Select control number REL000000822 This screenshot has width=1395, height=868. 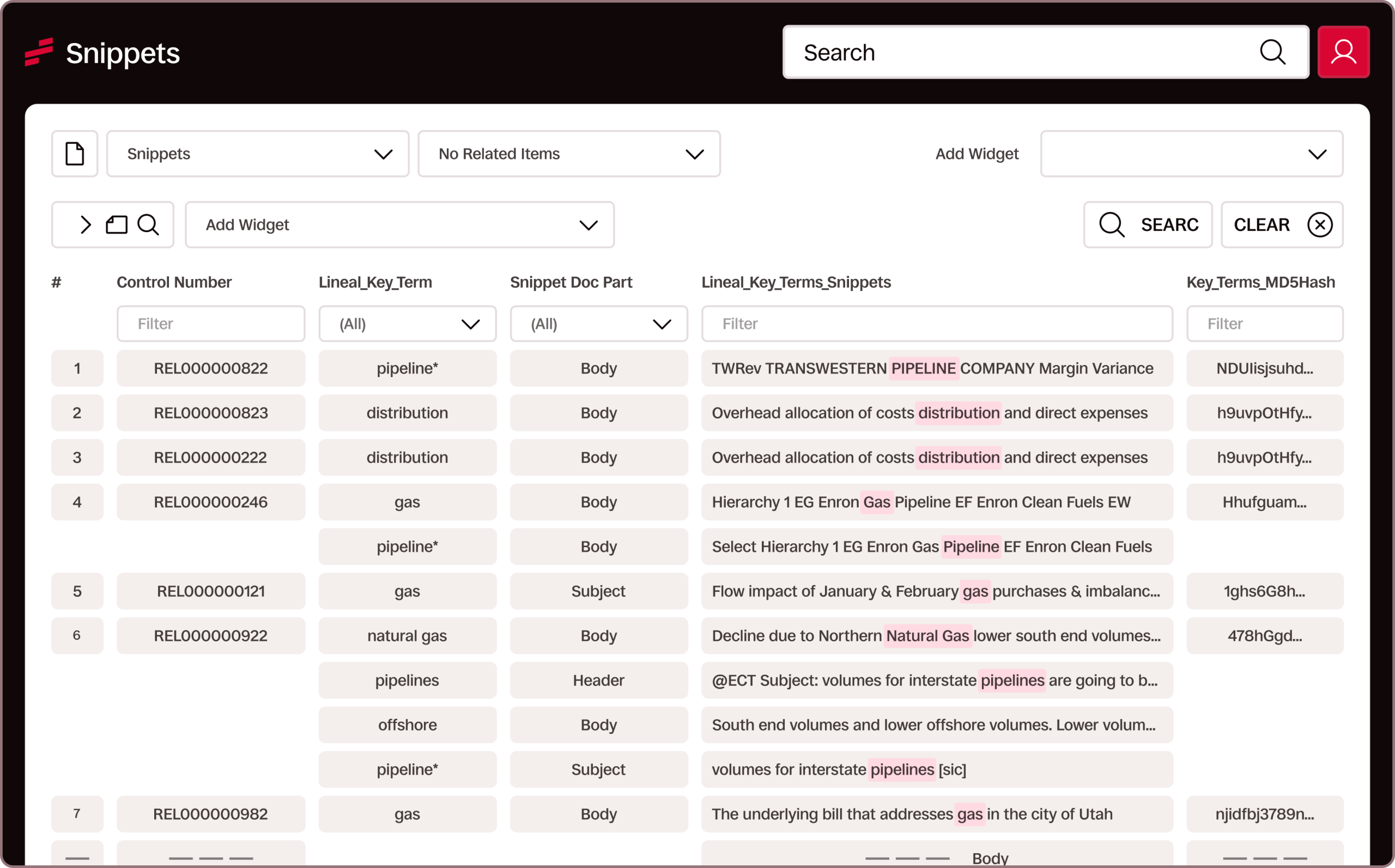(x=211, y=368)
